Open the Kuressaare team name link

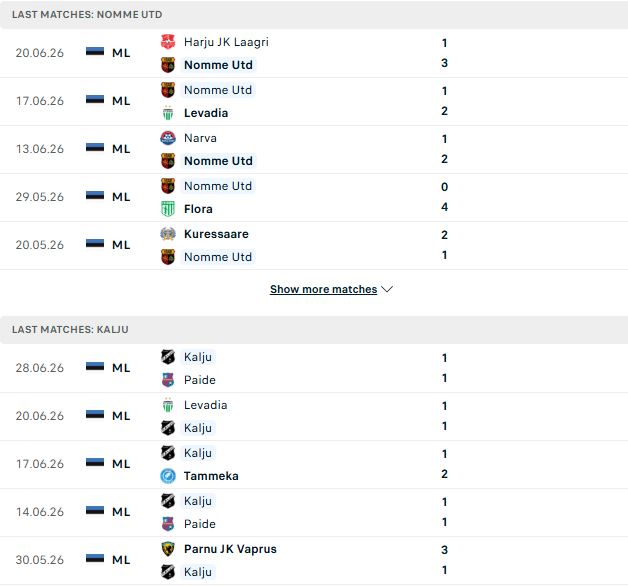[x=216, y=234]
